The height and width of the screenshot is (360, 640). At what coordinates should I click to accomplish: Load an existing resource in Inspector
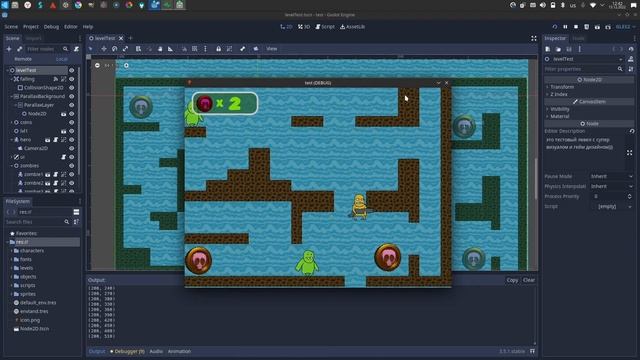pyautogui.click(x=558, y=49)
